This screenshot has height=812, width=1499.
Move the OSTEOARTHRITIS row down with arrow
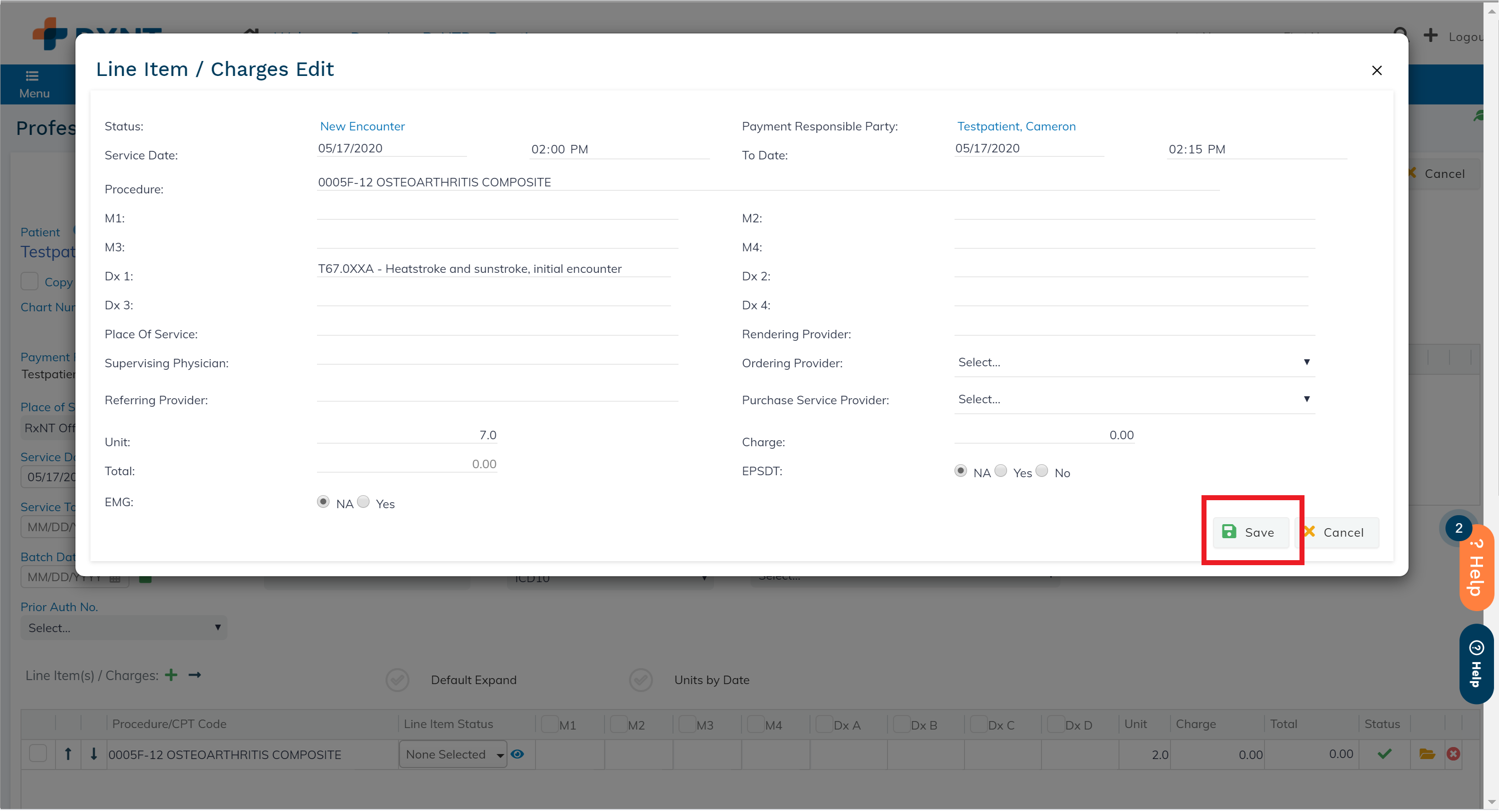[x=93, y=754]
